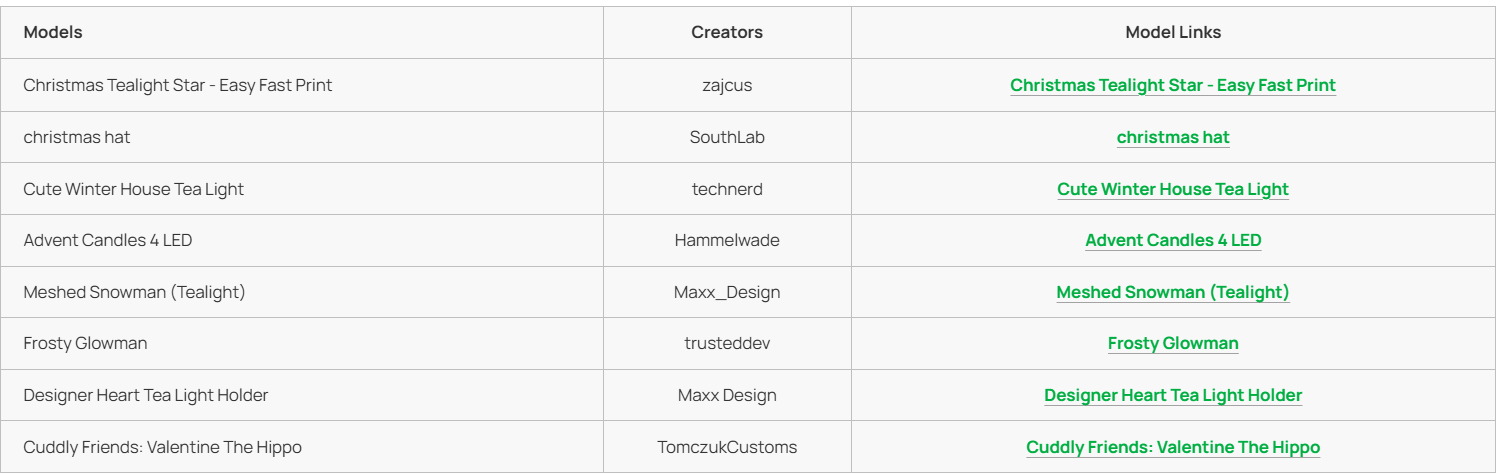Select the Maxx_Design creator entry

[x=727, y=291]
